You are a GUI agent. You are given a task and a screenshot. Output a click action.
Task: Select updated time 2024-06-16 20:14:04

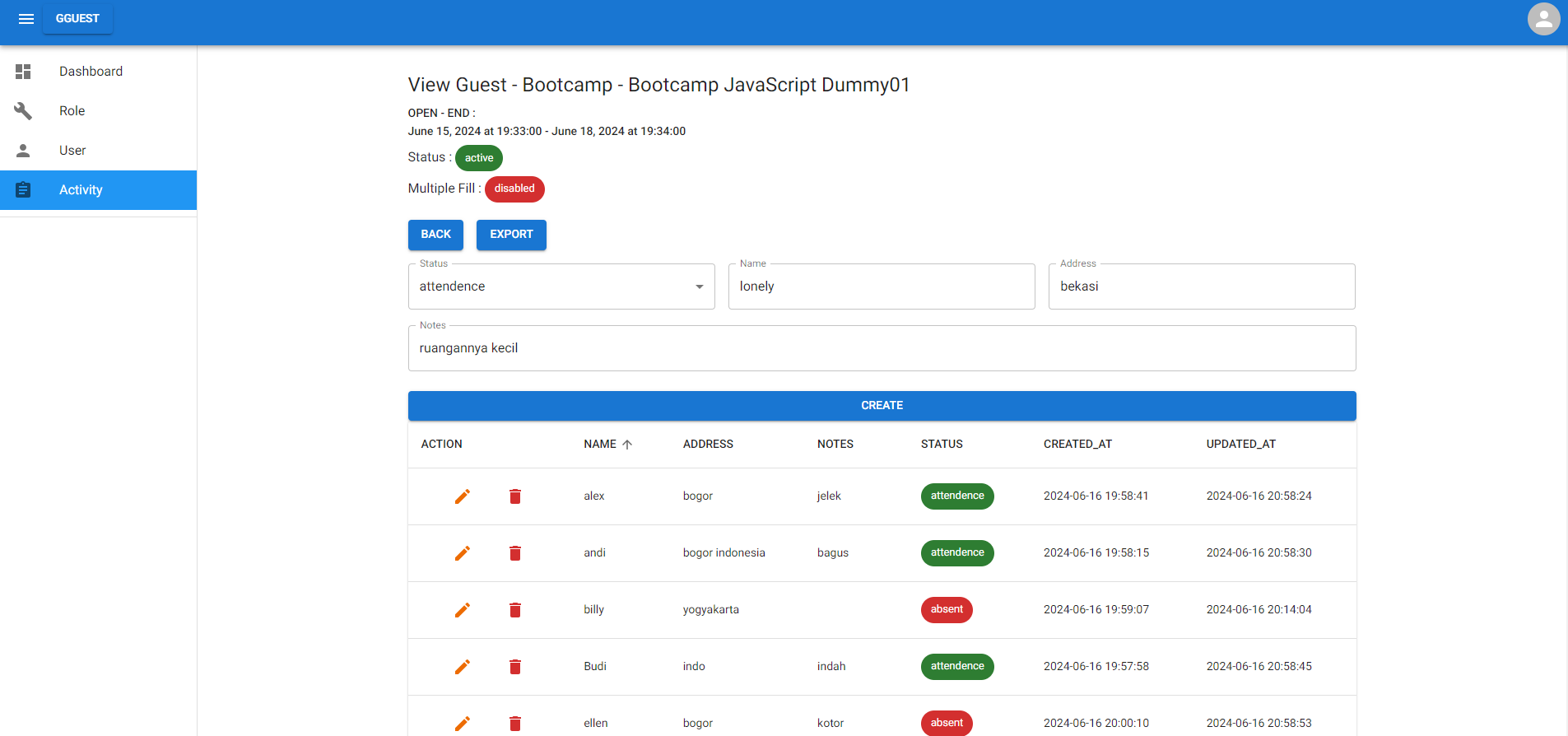pos(1259,610)
